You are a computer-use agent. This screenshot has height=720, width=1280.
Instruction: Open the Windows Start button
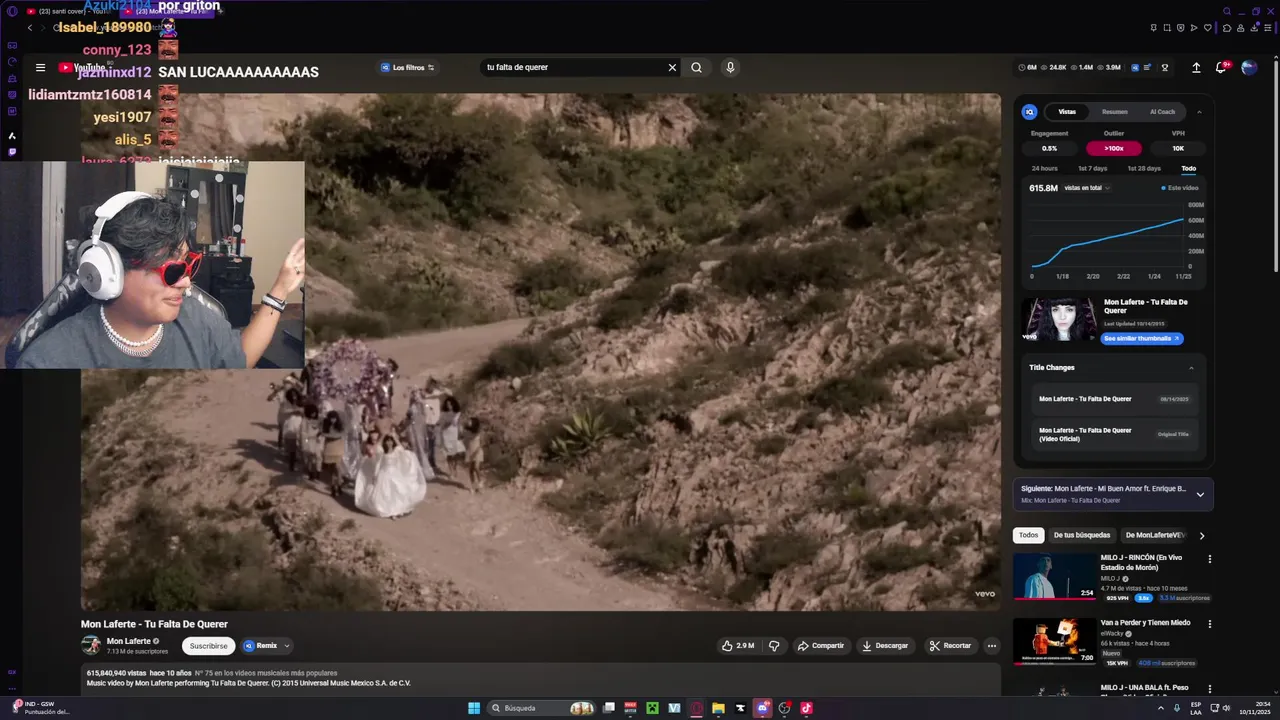coord(474,708)
